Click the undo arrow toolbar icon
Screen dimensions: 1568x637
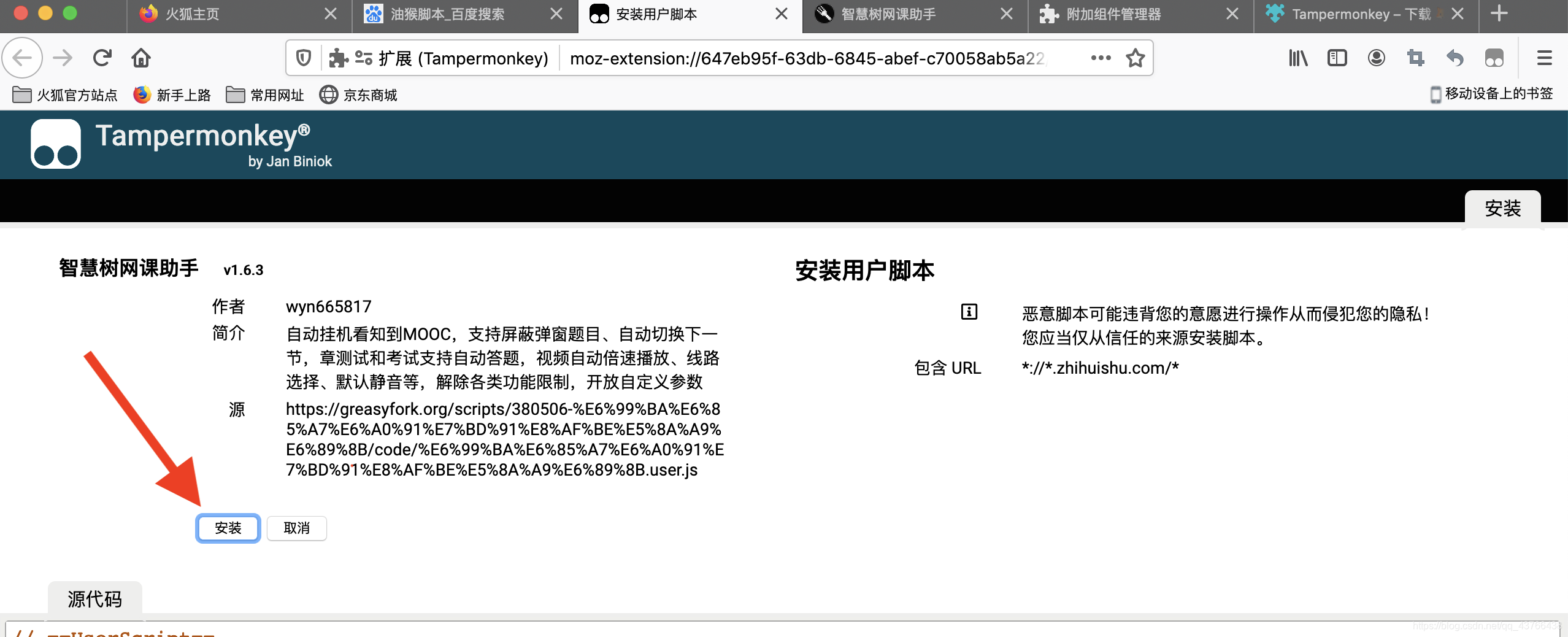point(1455,58)
